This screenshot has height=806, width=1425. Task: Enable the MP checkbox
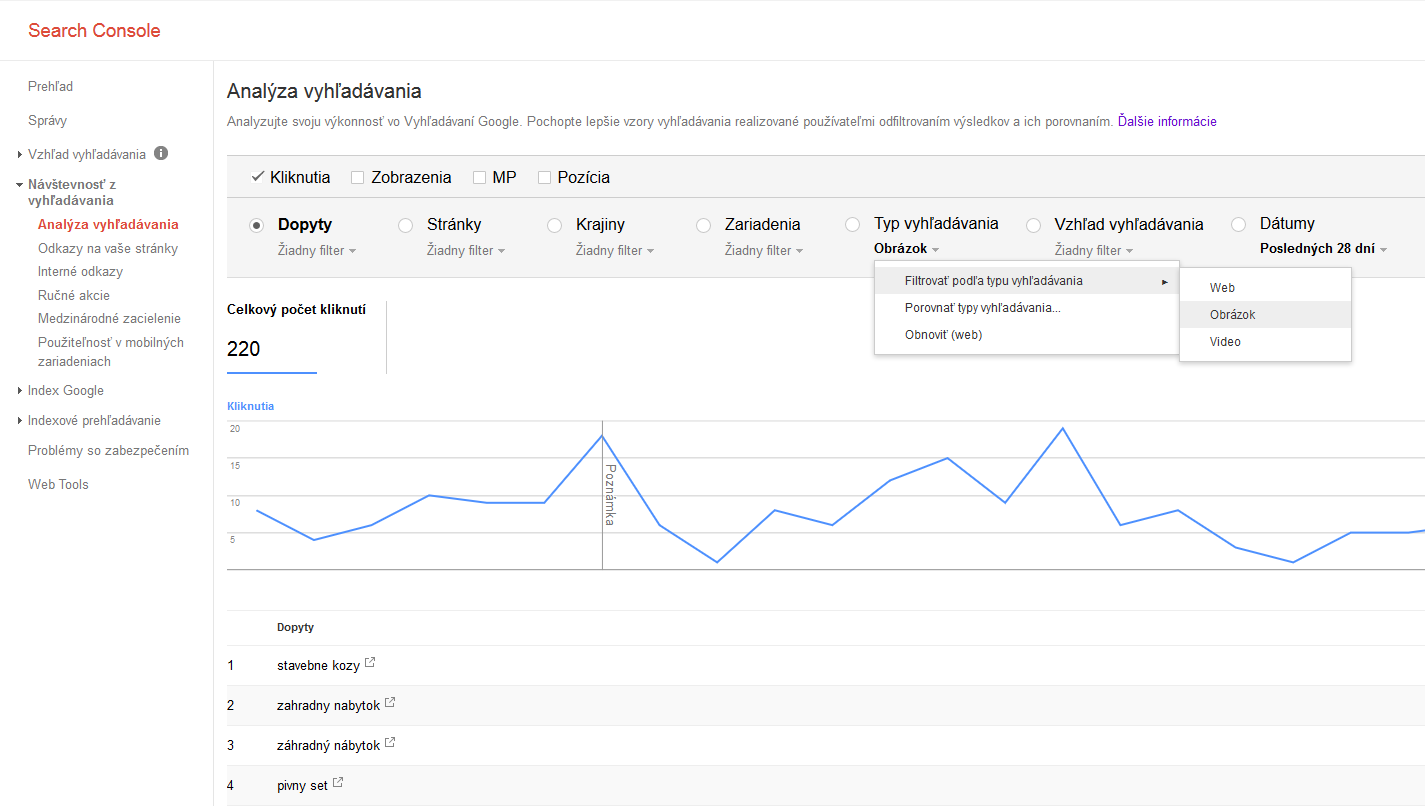[479, 178]
